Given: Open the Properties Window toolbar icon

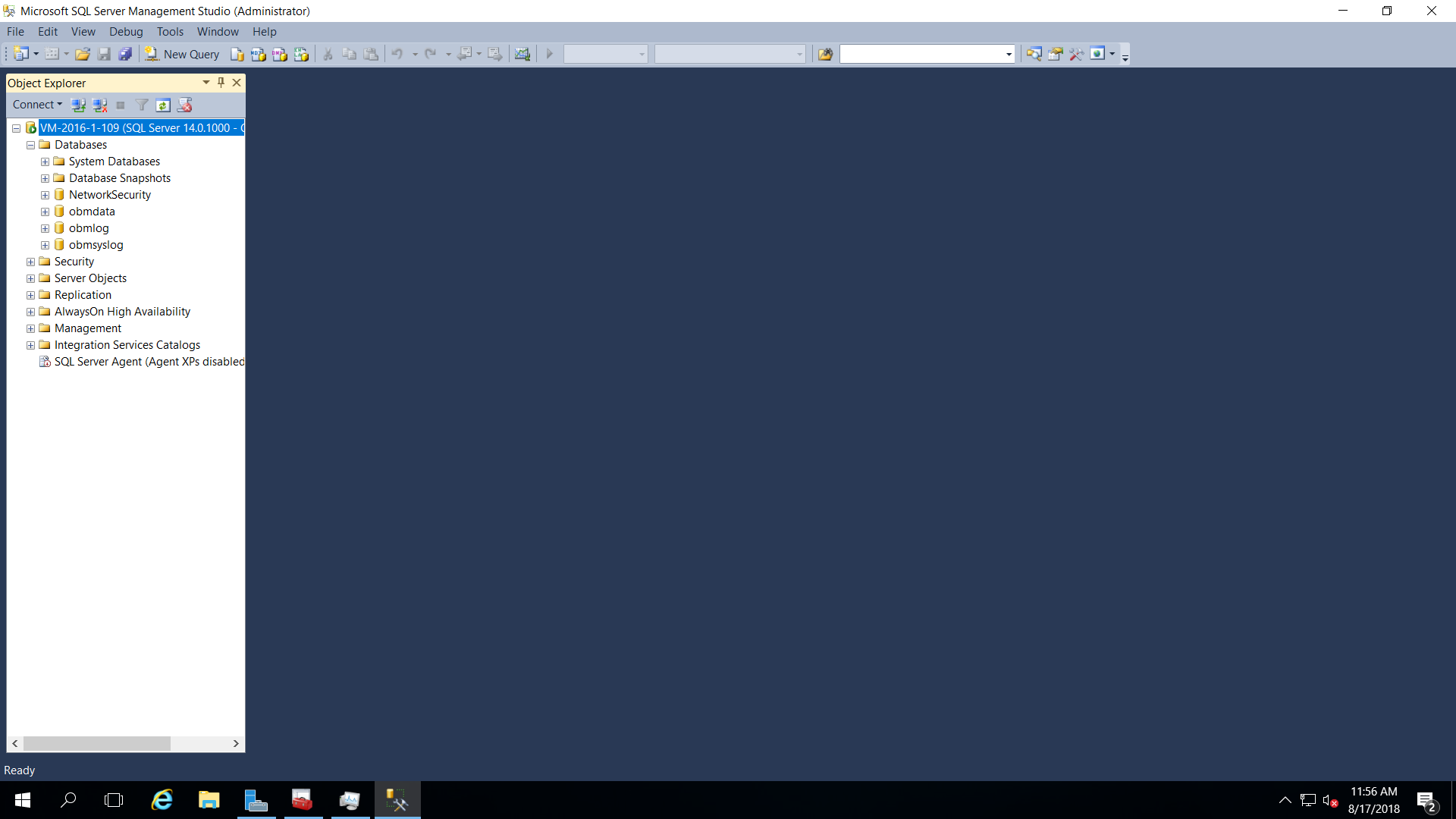Looking at the screenshot, I should click(x=1055, y=54).
